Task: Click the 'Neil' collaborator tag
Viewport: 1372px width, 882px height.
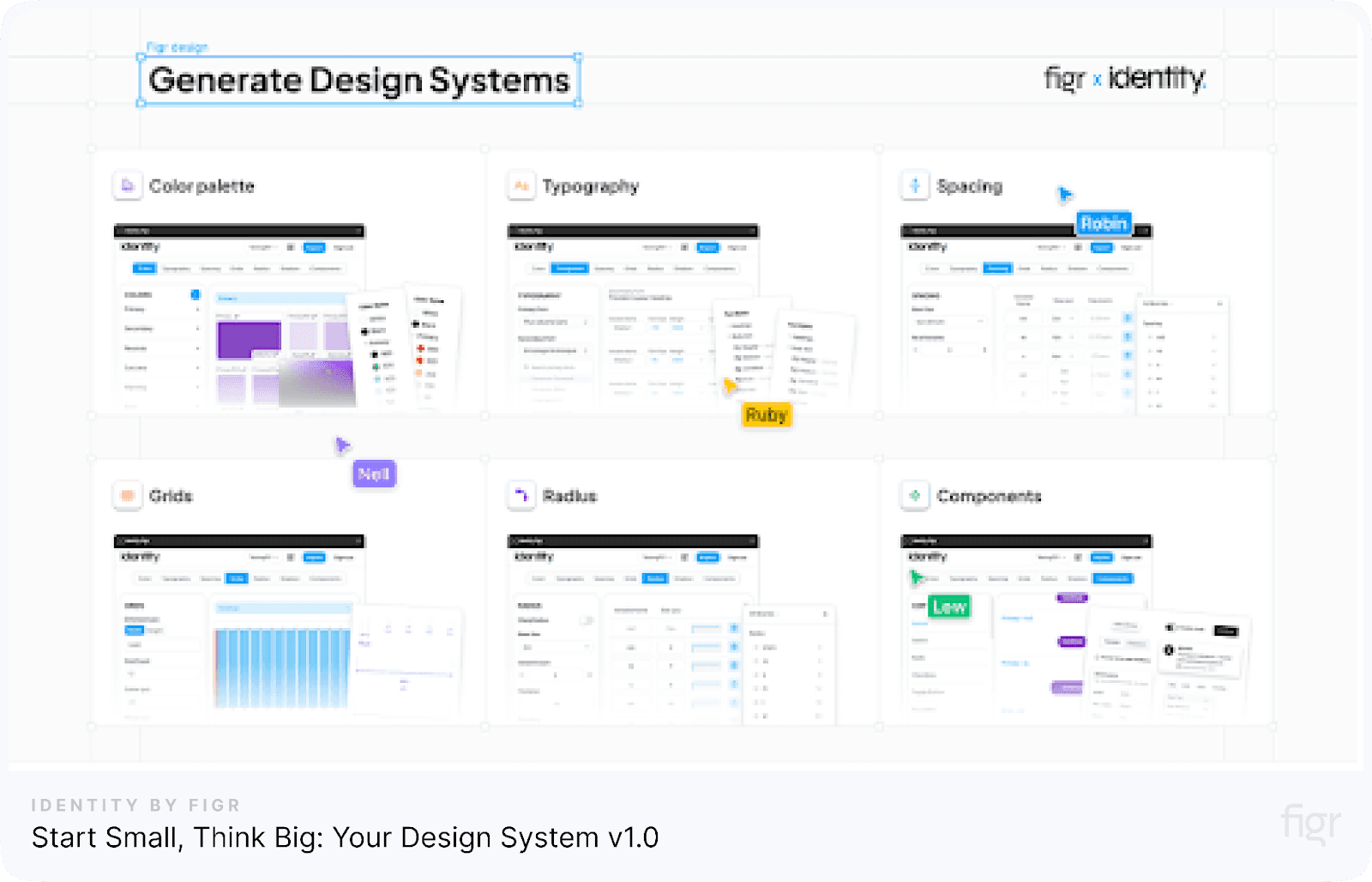Action: (x=374, y=474)
